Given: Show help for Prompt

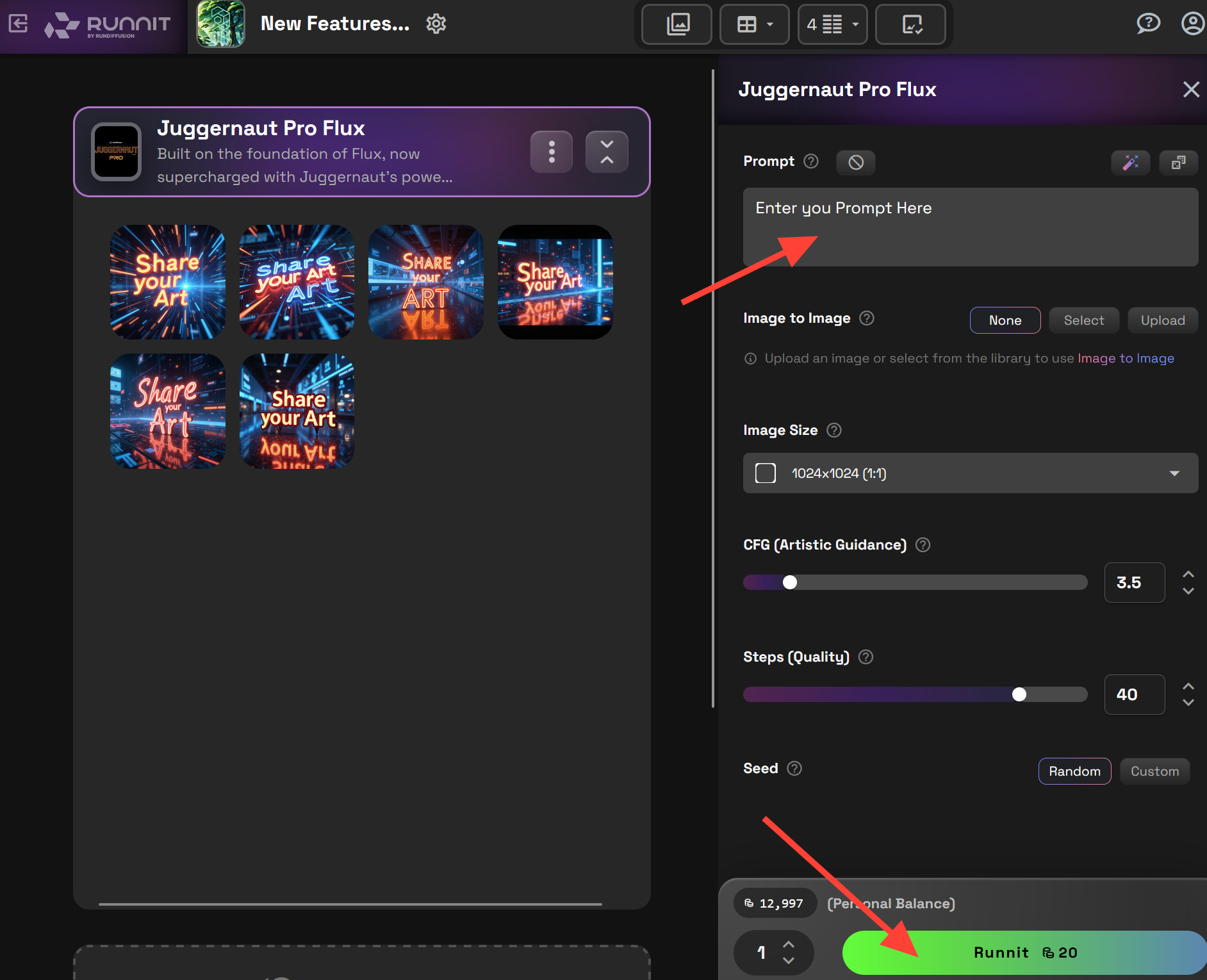Looking at the screenshot, I should coord(811,161).
